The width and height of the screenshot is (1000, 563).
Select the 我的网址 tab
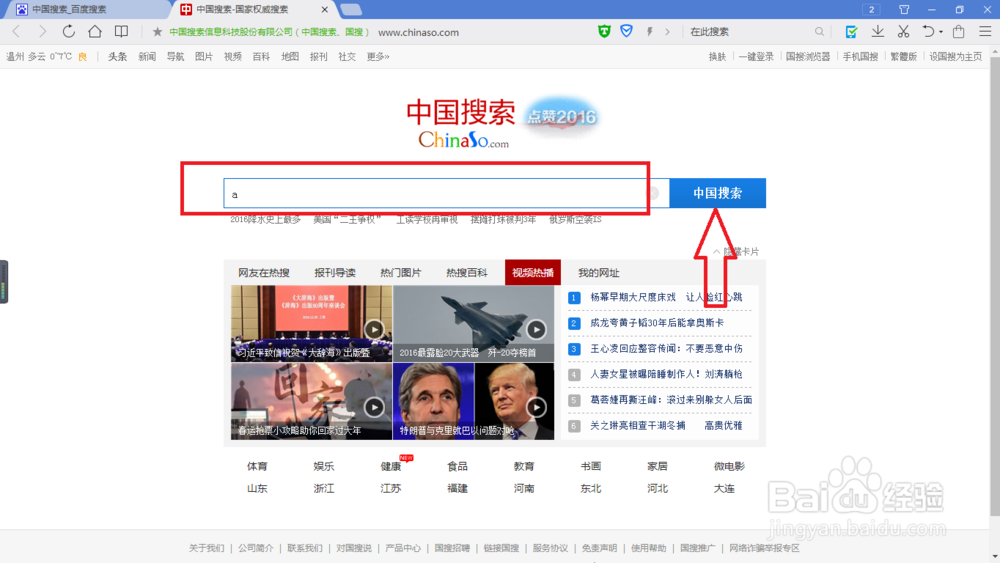(598, 272)
